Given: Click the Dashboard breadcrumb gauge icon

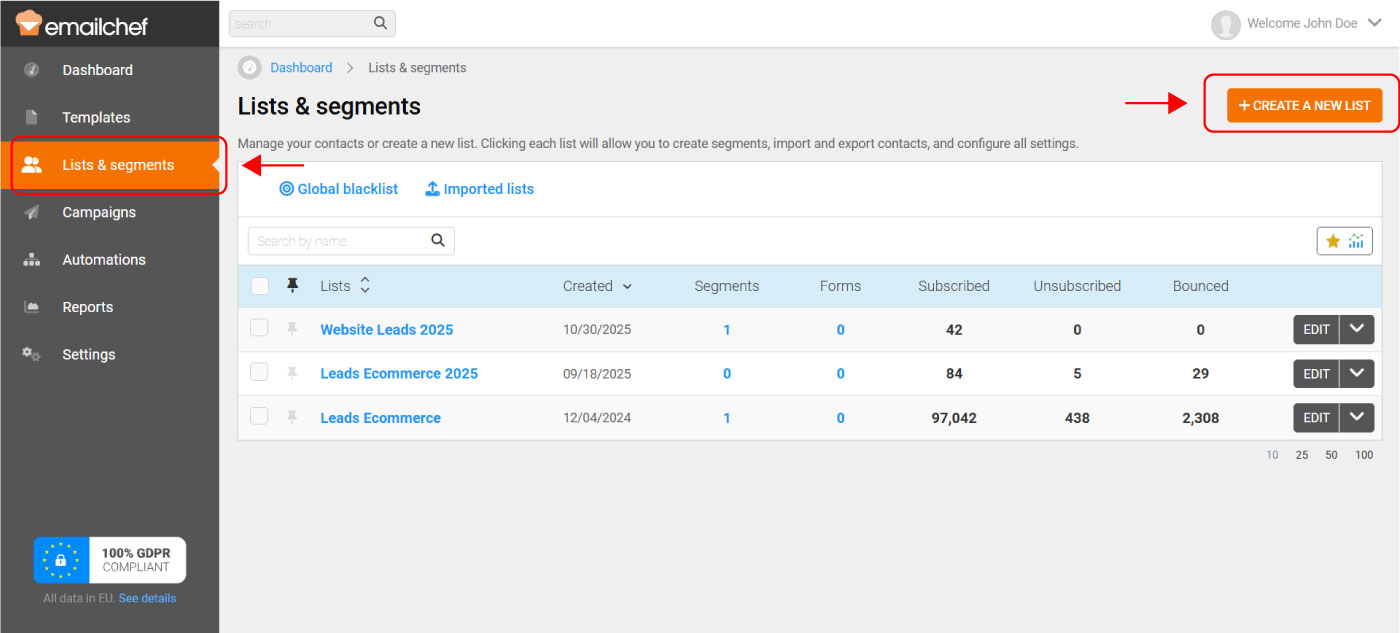Looking at the screenshot, I should click(249, 68).
